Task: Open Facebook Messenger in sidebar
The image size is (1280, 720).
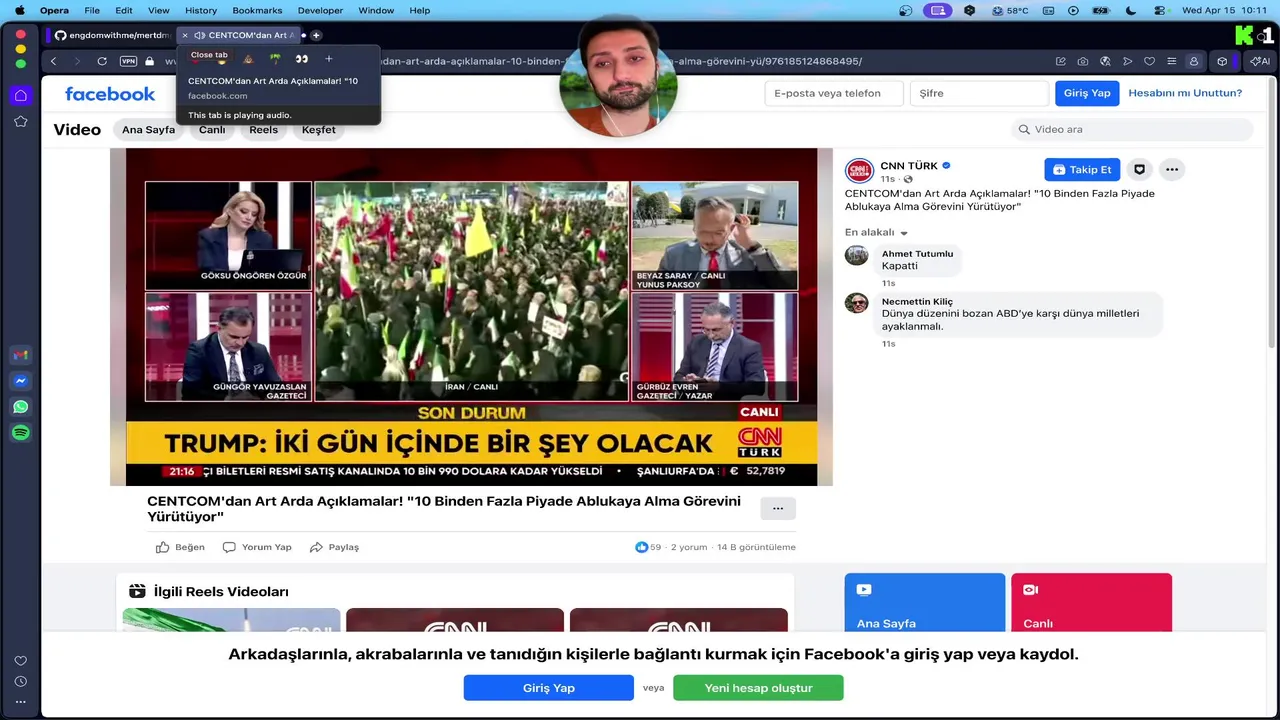Action: coord(20,381)
